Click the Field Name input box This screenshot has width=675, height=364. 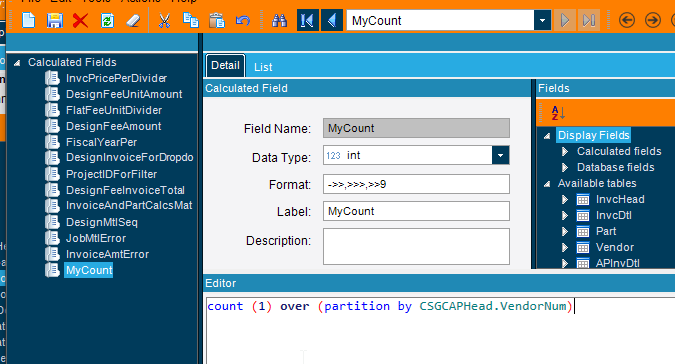click(416, 128)
